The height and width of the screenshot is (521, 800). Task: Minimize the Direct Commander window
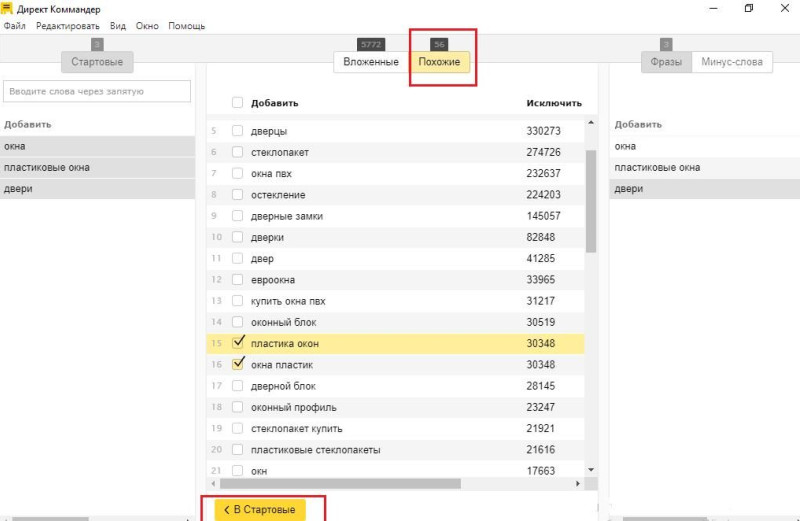click(x=713, y=8)
